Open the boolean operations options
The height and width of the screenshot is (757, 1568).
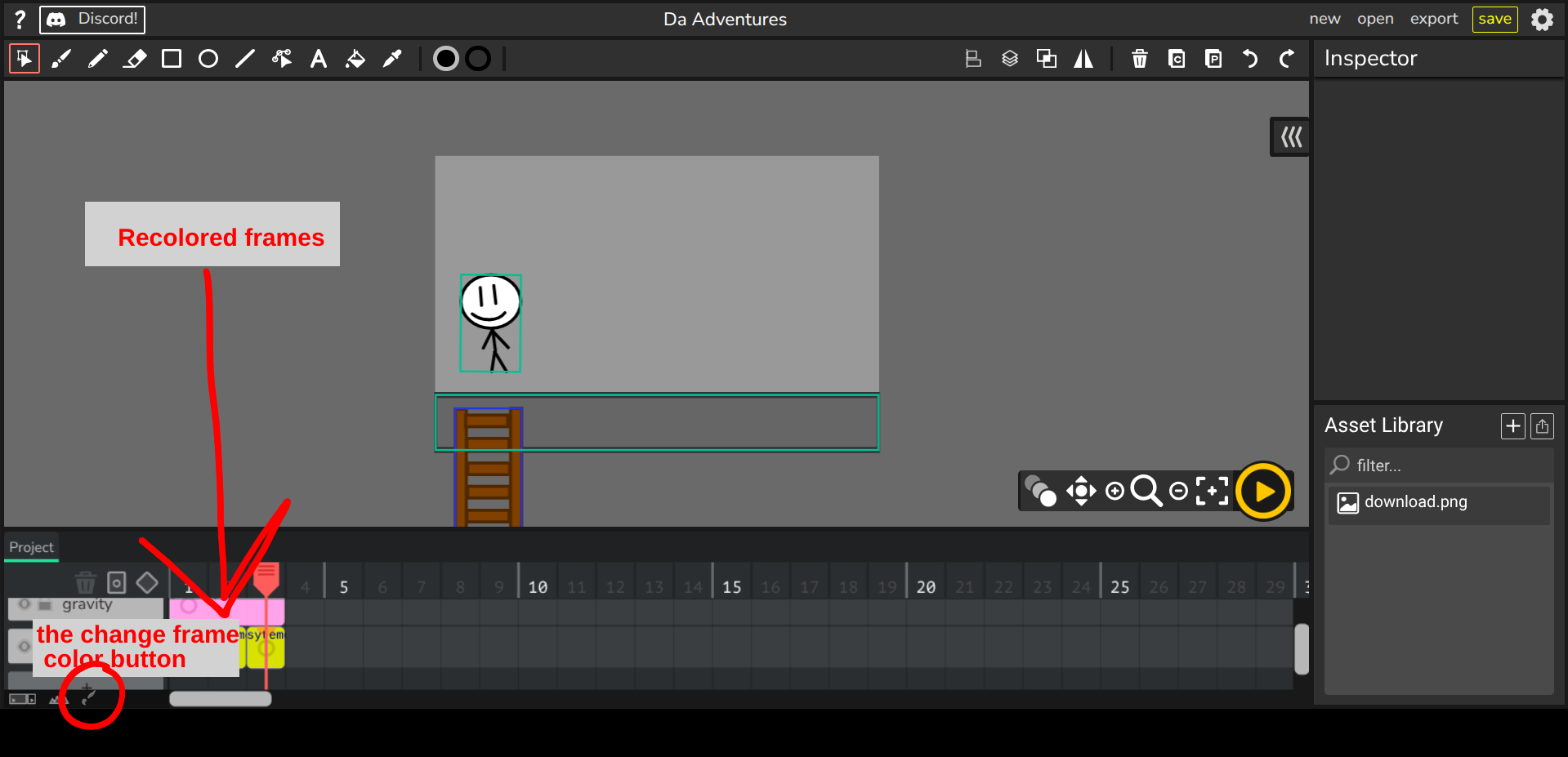(1047, 59)
